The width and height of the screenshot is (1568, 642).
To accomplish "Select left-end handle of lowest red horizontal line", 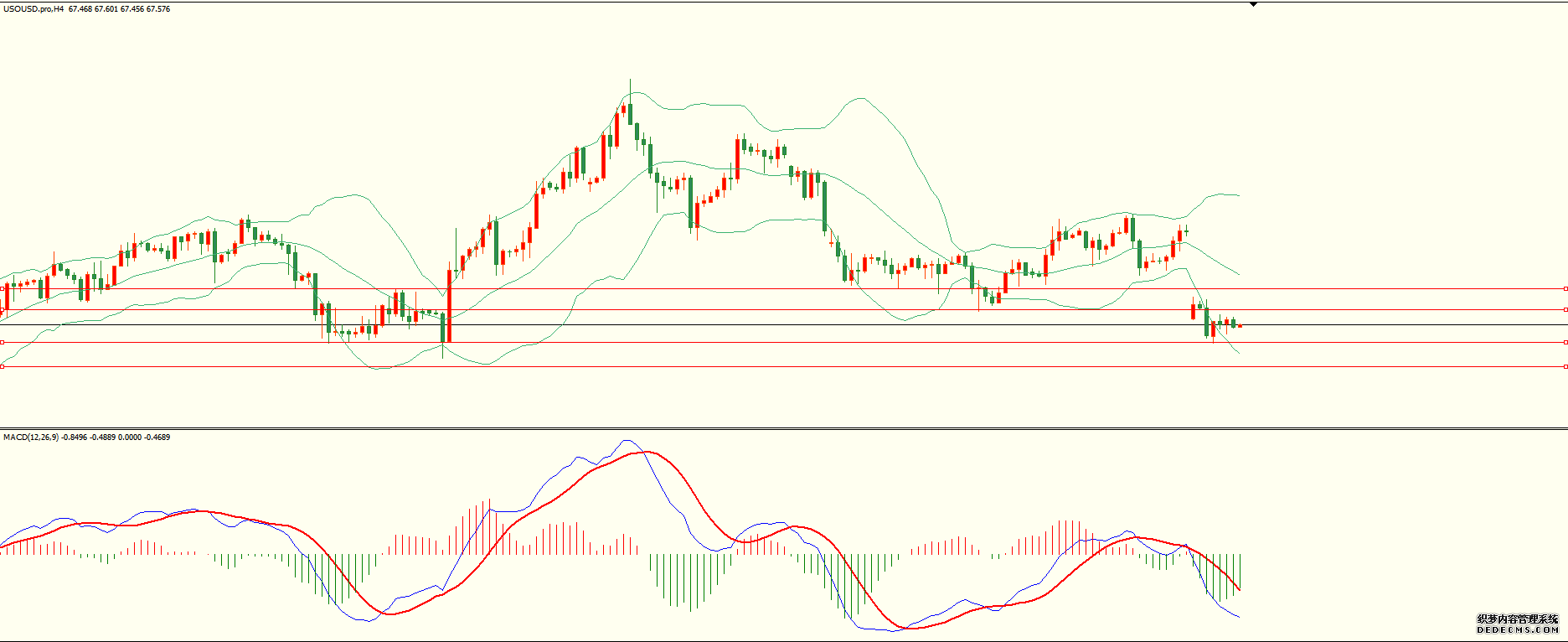I will coord(3,366).
